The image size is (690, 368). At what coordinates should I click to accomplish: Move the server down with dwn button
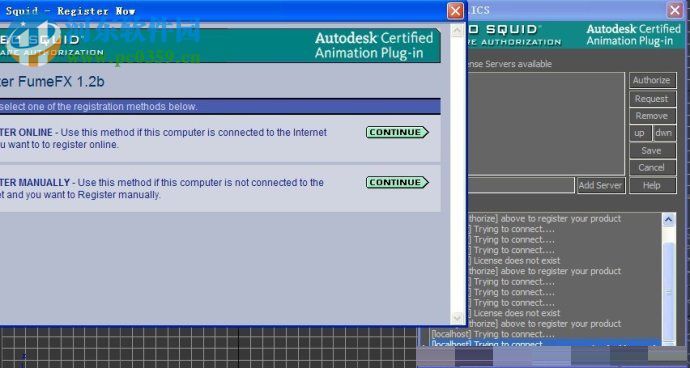pyautogui.click(x=664, y=133)
